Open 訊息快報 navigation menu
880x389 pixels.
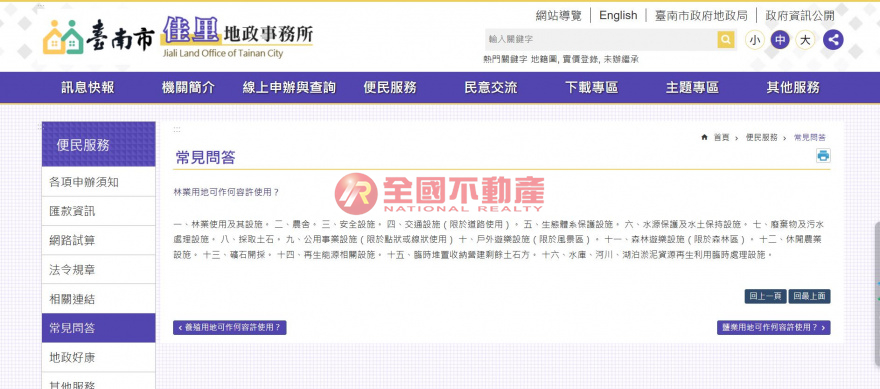[88, 88]
